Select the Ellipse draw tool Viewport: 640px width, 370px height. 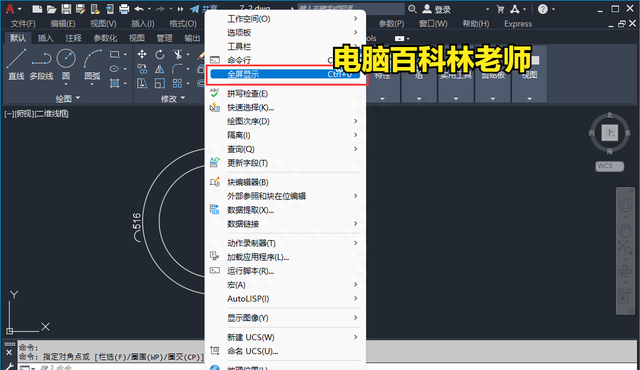point(114,69)
